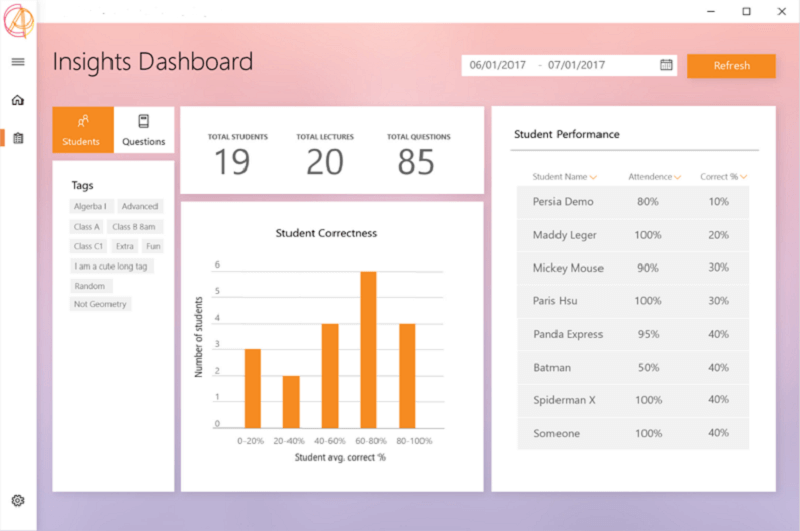Select the Class B 8am tag
Viewport: 800px width, 531px height.
pyautogui.click(x=134, y=226)
